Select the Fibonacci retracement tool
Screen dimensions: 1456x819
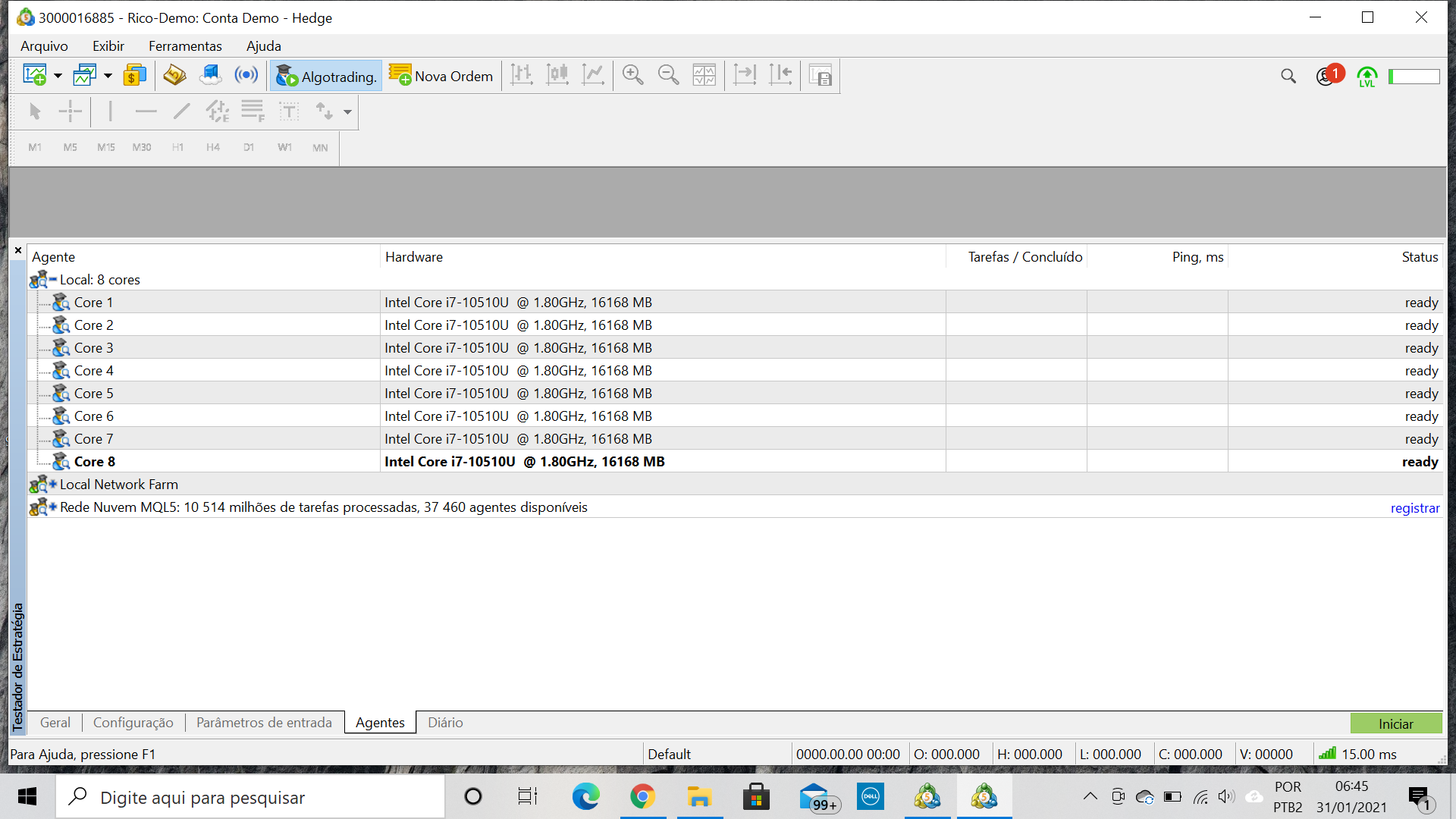[253, 111]
